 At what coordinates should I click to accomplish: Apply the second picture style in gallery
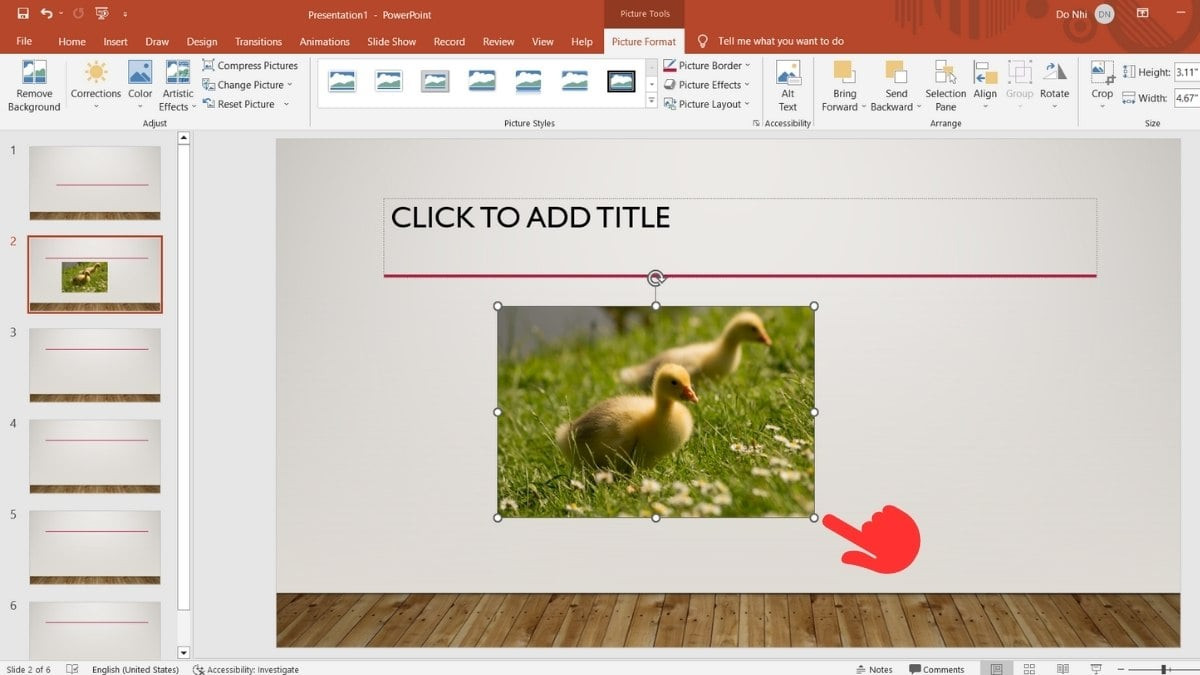tap(389, 81)
